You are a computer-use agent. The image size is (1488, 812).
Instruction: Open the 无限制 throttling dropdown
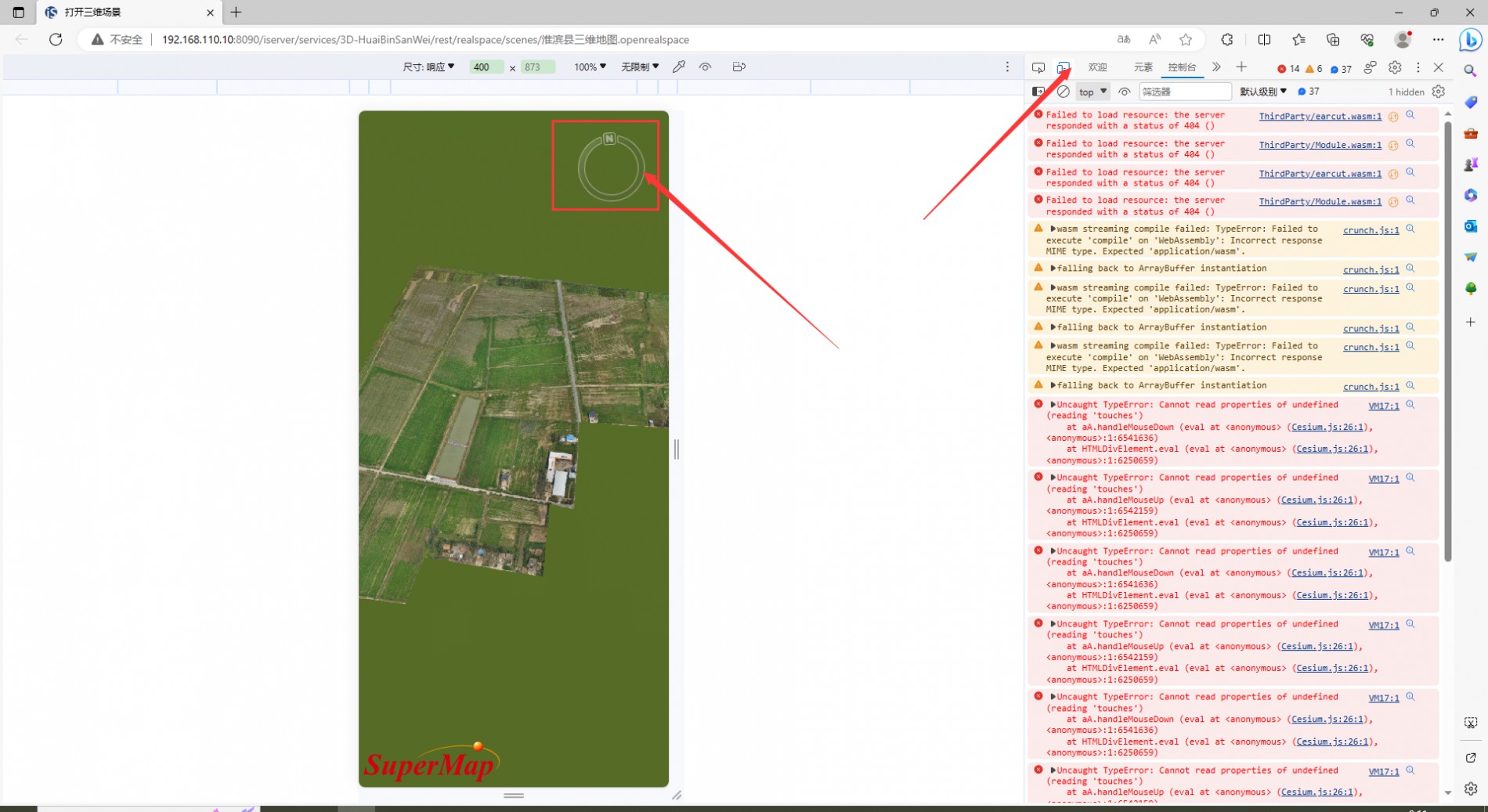(x=640, y=67)
